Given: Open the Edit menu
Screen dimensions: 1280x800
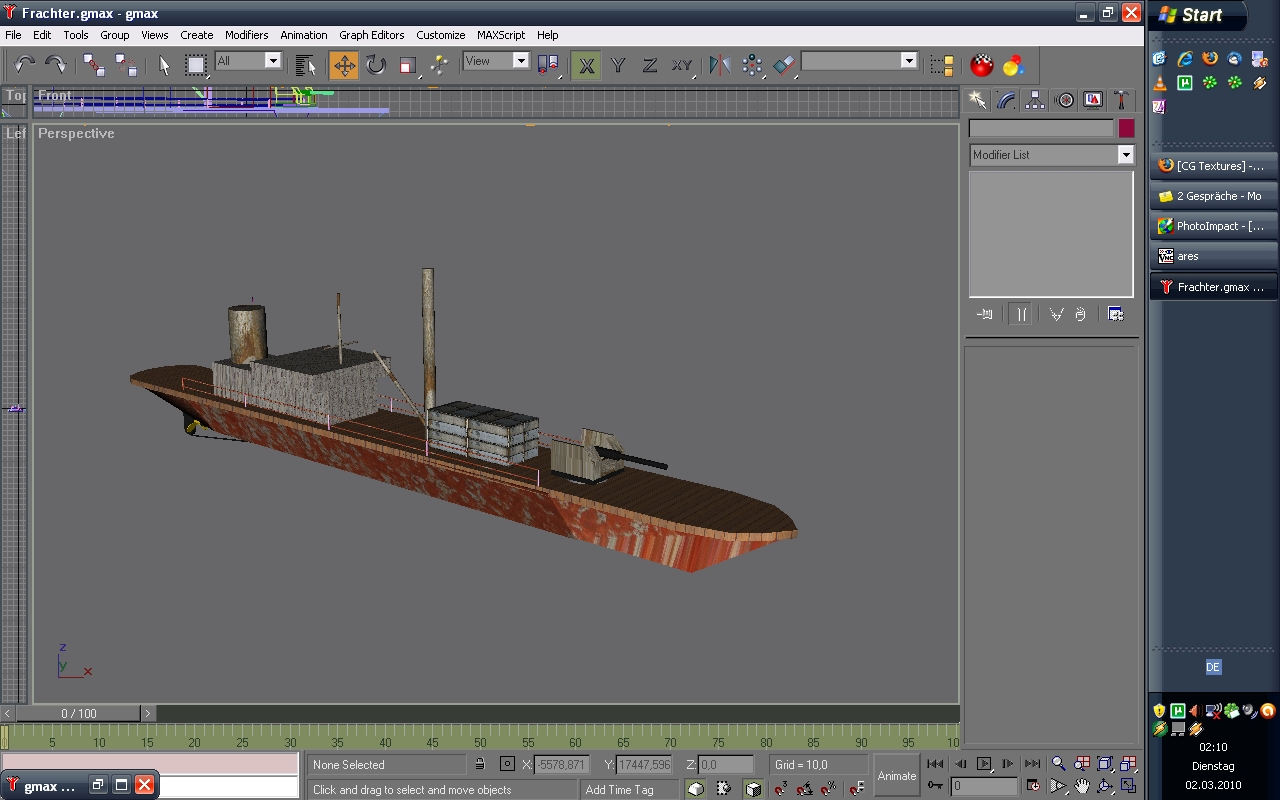Looking at the screenshot, I should click(x=42, y=35).
